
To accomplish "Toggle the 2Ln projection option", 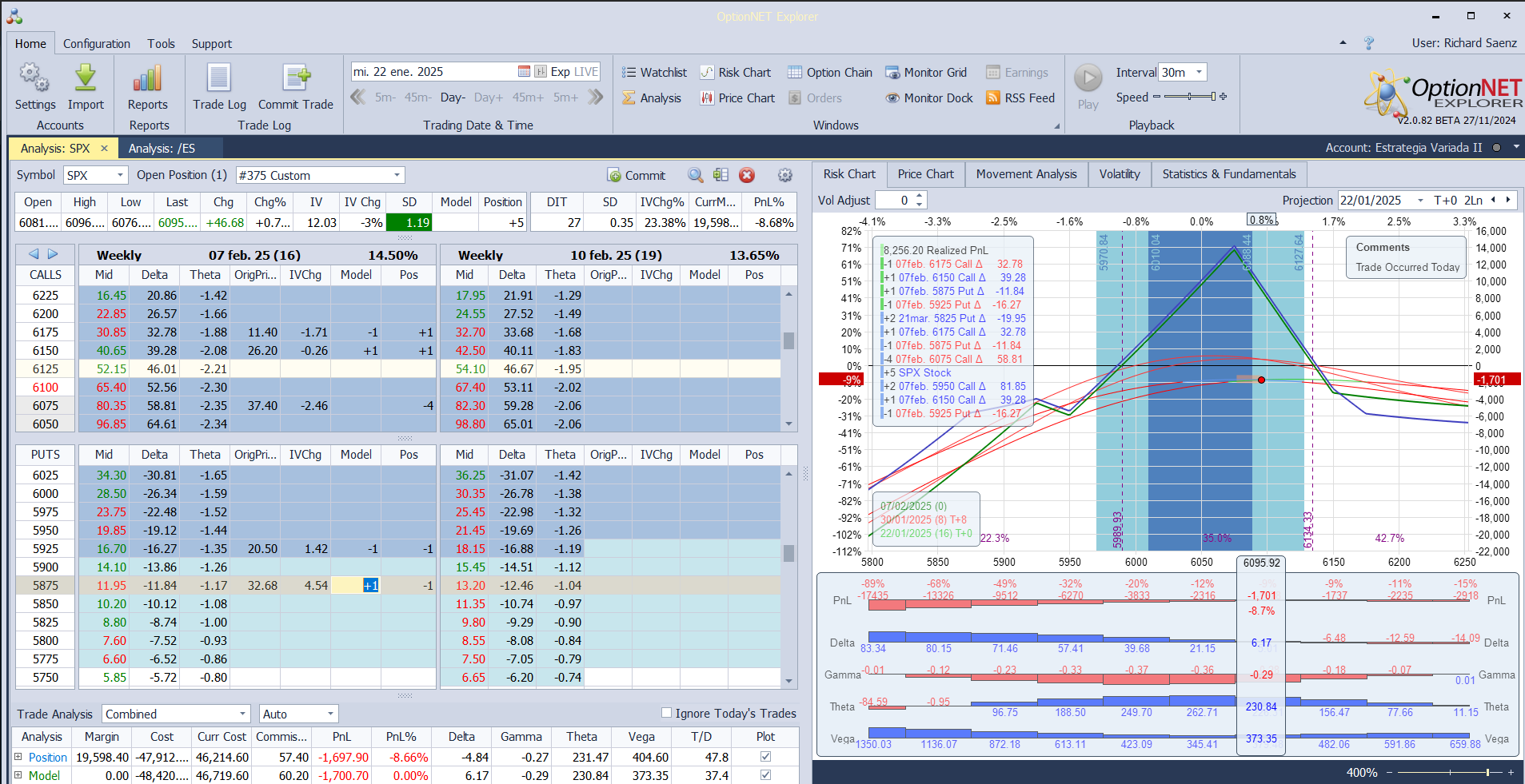I will tap(1473, 201).
